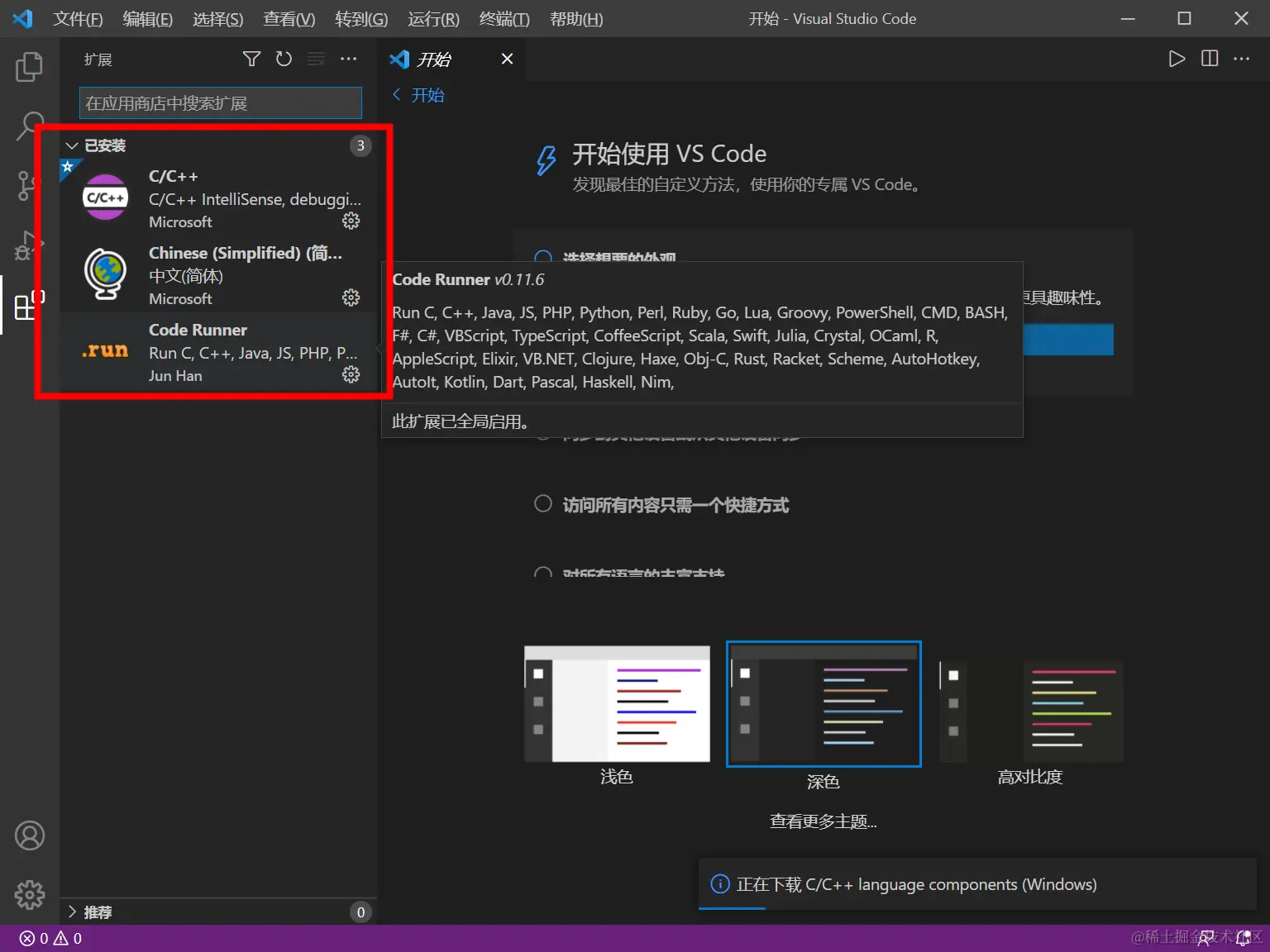Open the 运行(R) menu
1270x952 pixels.
[433, 18]
